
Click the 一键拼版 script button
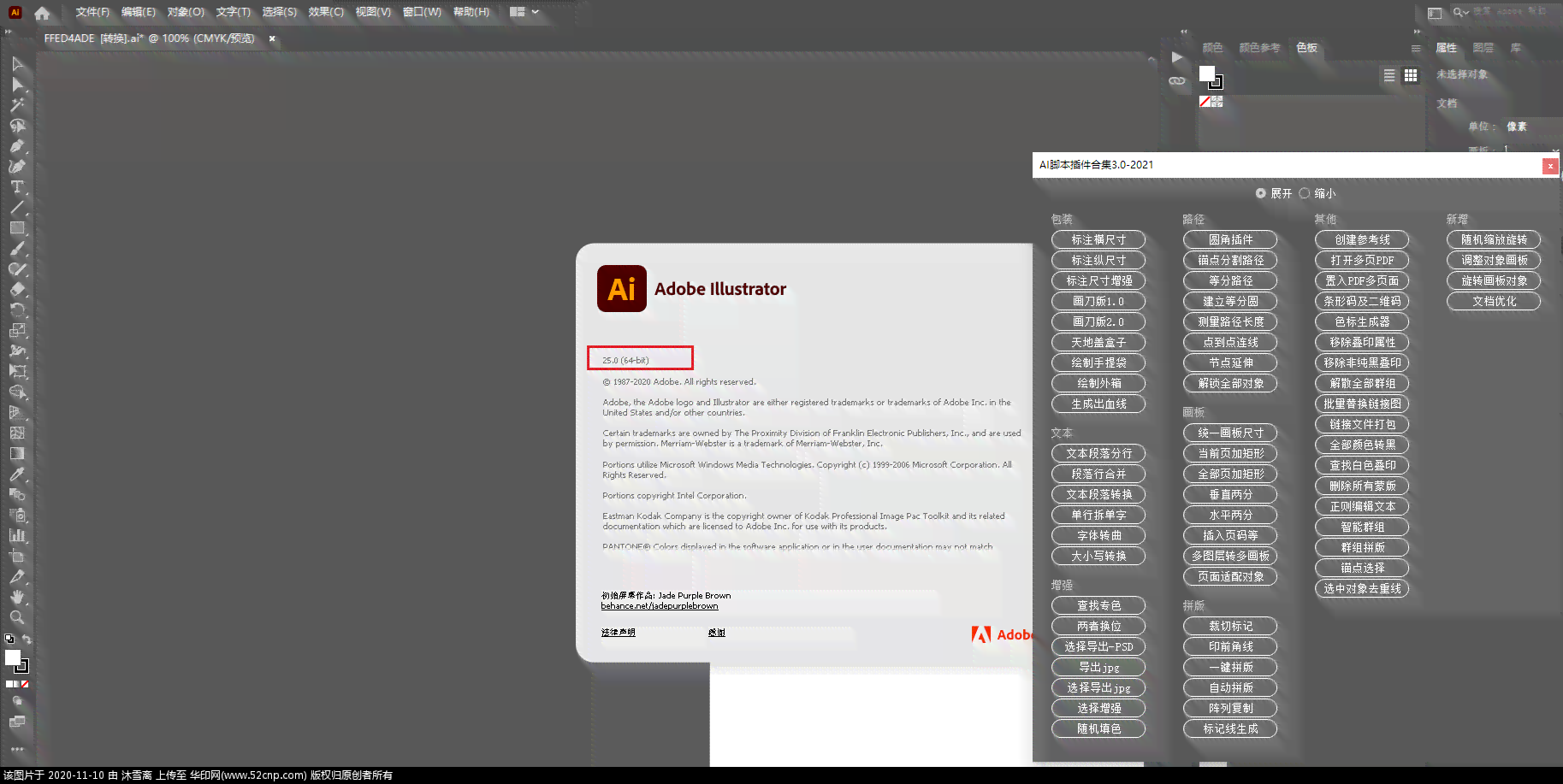tap(1230, 668)
